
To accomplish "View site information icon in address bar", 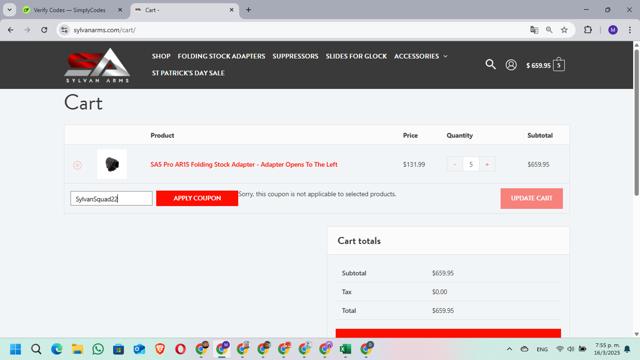I will click(64, 30).
